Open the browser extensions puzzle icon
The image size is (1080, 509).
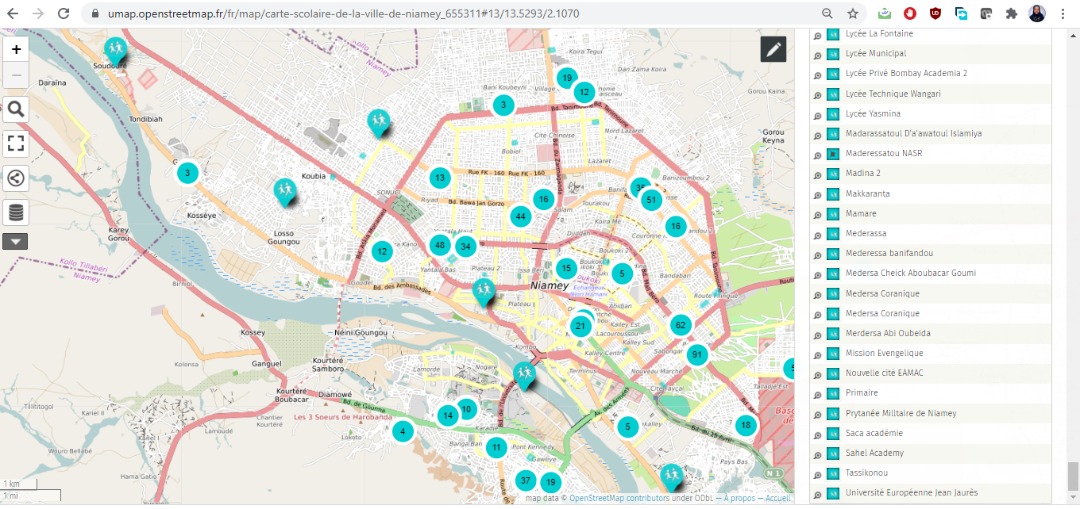pyautogui.click(x=1011, y=14)
